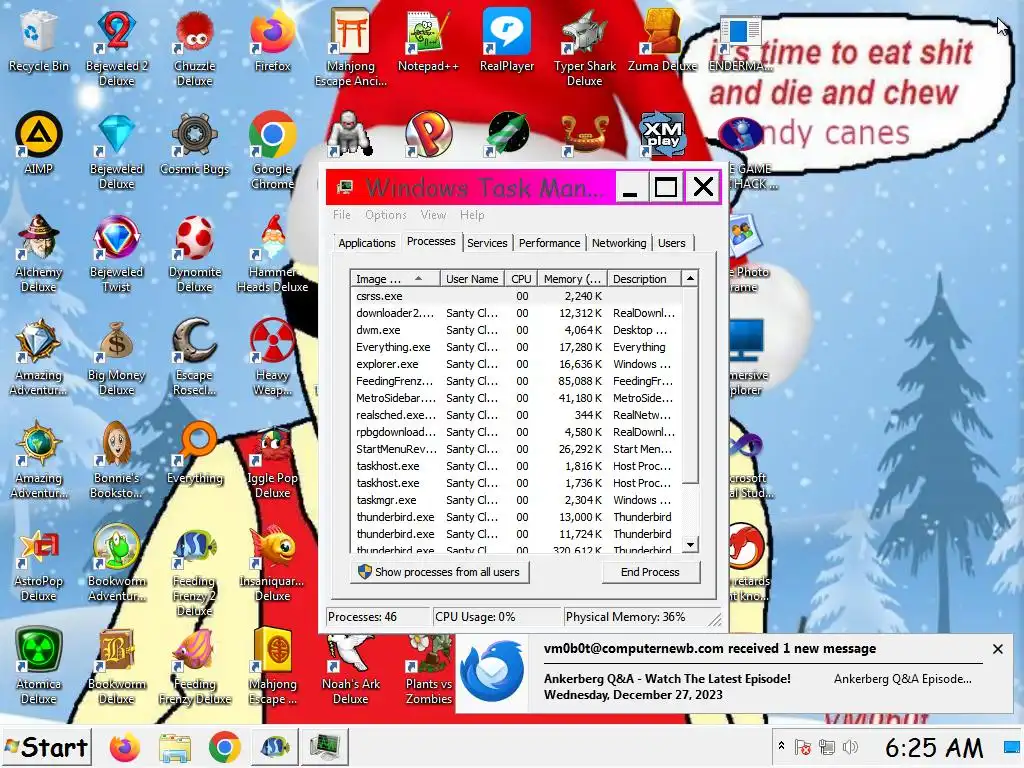Select the explorer.exe process row
The width and height of the screenshot is (1024, 768).
pos(516,364)
